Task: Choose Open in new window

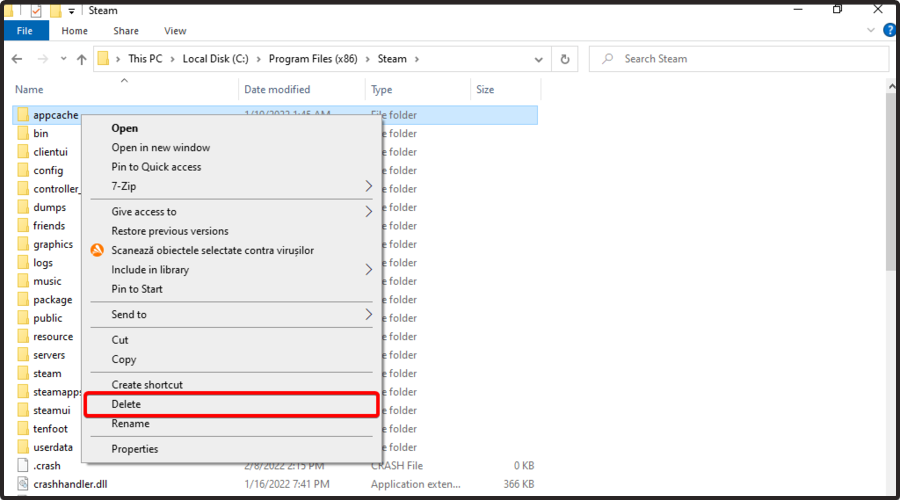Action: pos(232,148)
